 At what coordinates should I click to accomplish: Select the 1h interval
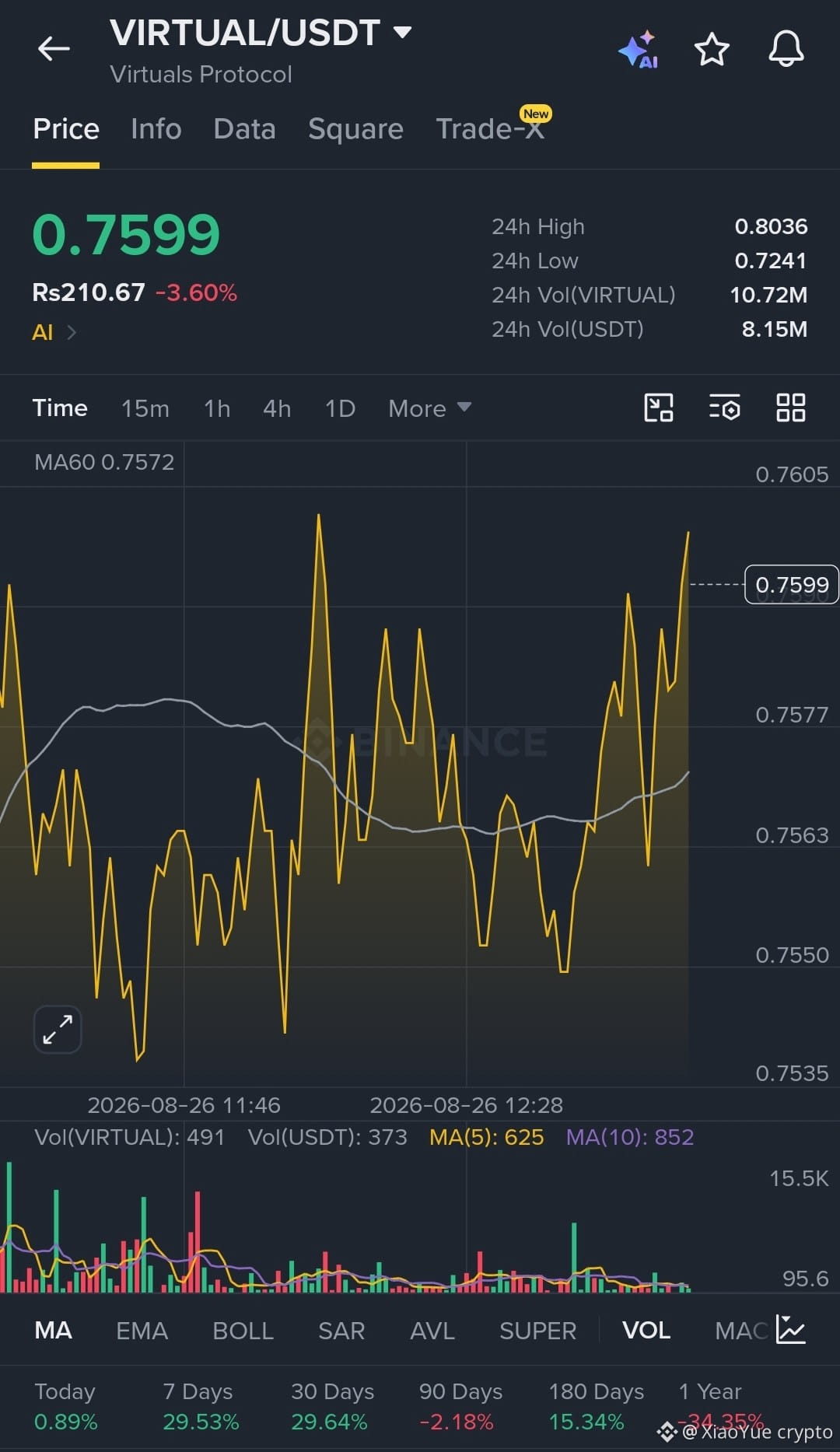[217, 408]
